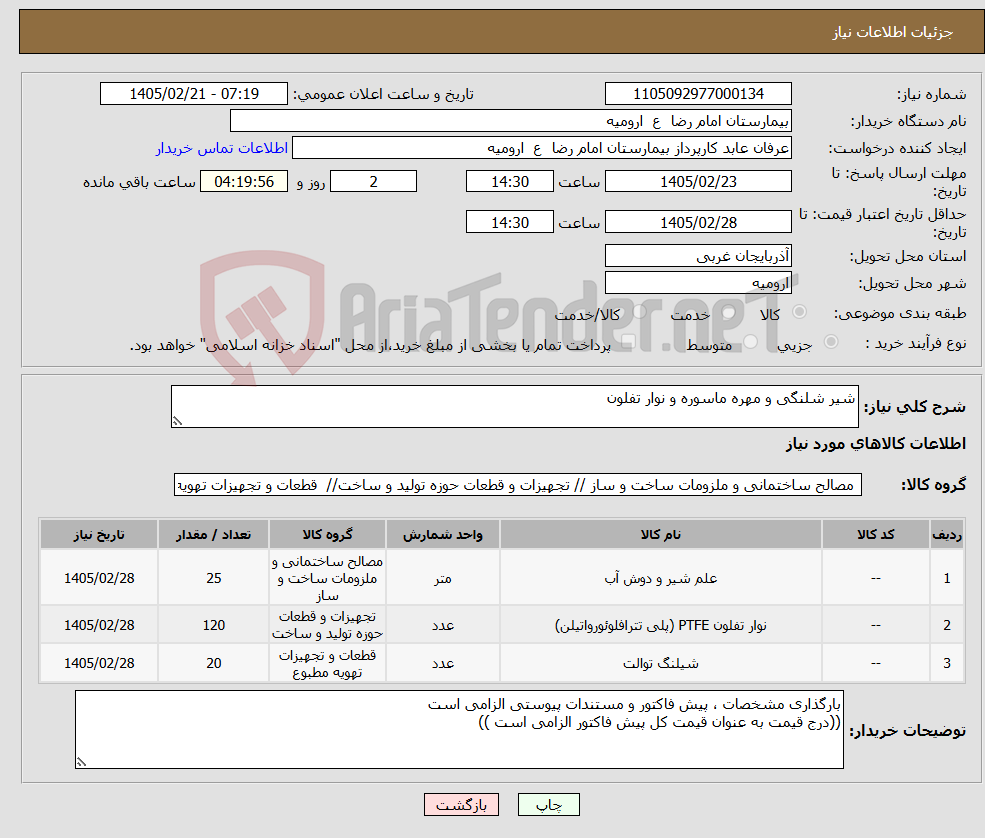Select the جزیی purchase type radio

[830, 342]
